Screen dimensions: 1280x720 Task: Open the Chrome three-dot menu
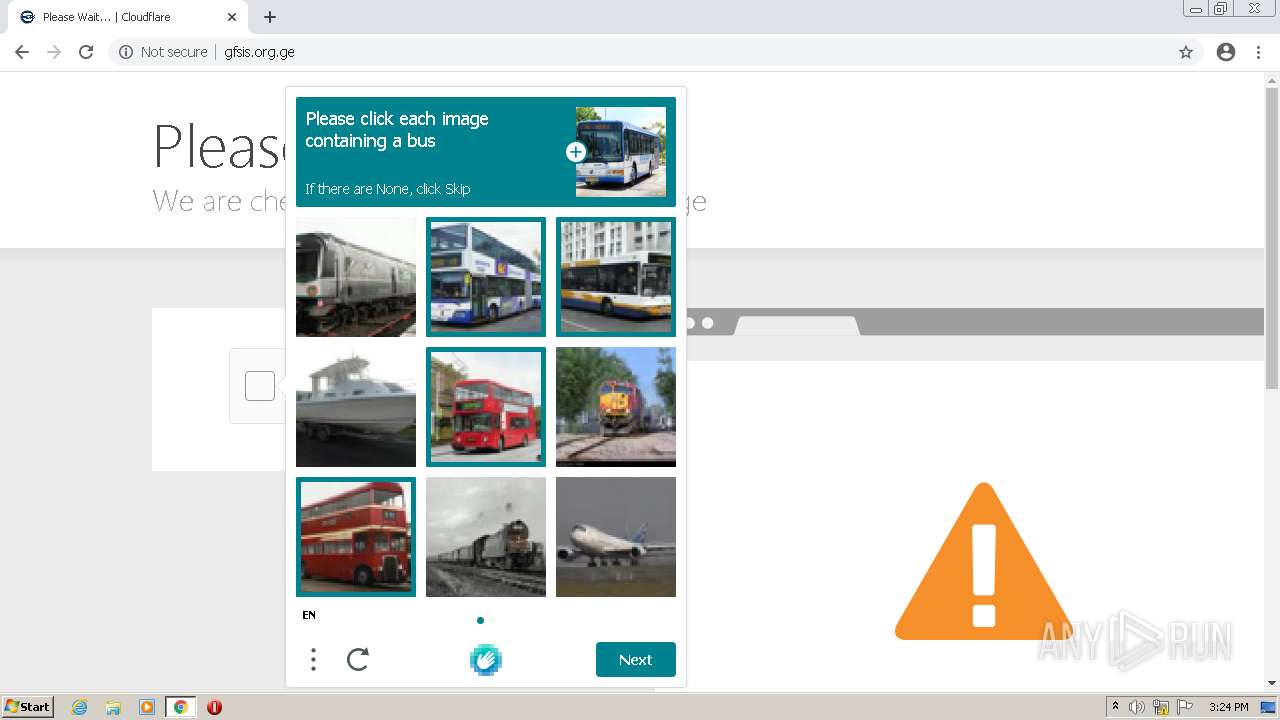point(1258,52)
